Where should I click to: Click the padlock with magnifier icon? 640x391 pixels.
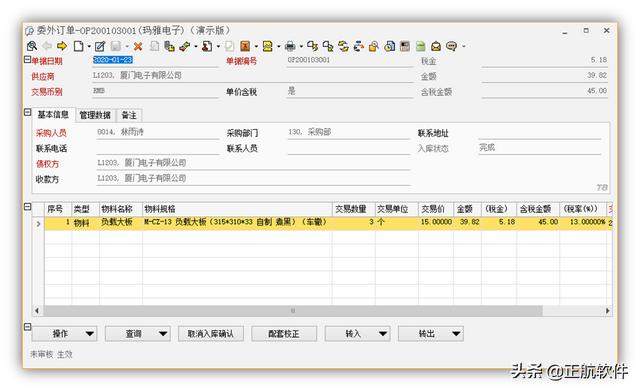coord(374,46)
